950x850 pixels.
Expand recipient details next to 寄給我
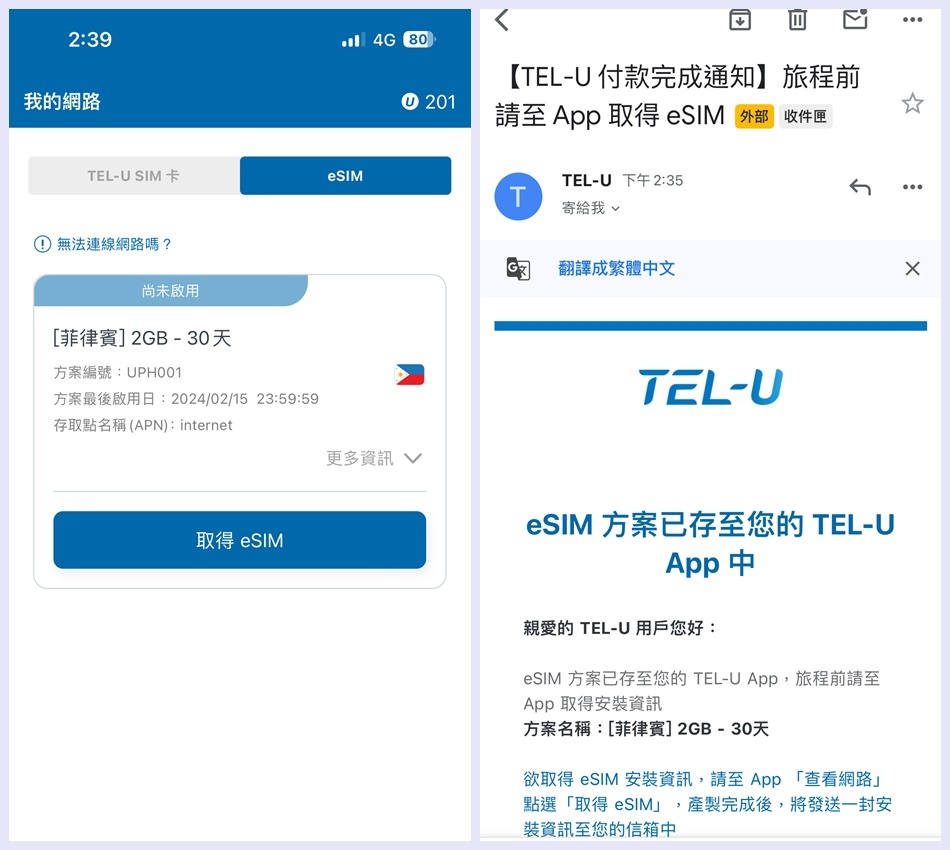[616, 208]
